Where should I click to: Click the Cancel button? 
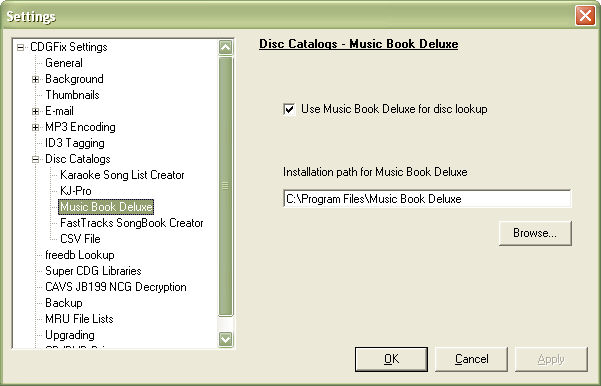(471, 359)
